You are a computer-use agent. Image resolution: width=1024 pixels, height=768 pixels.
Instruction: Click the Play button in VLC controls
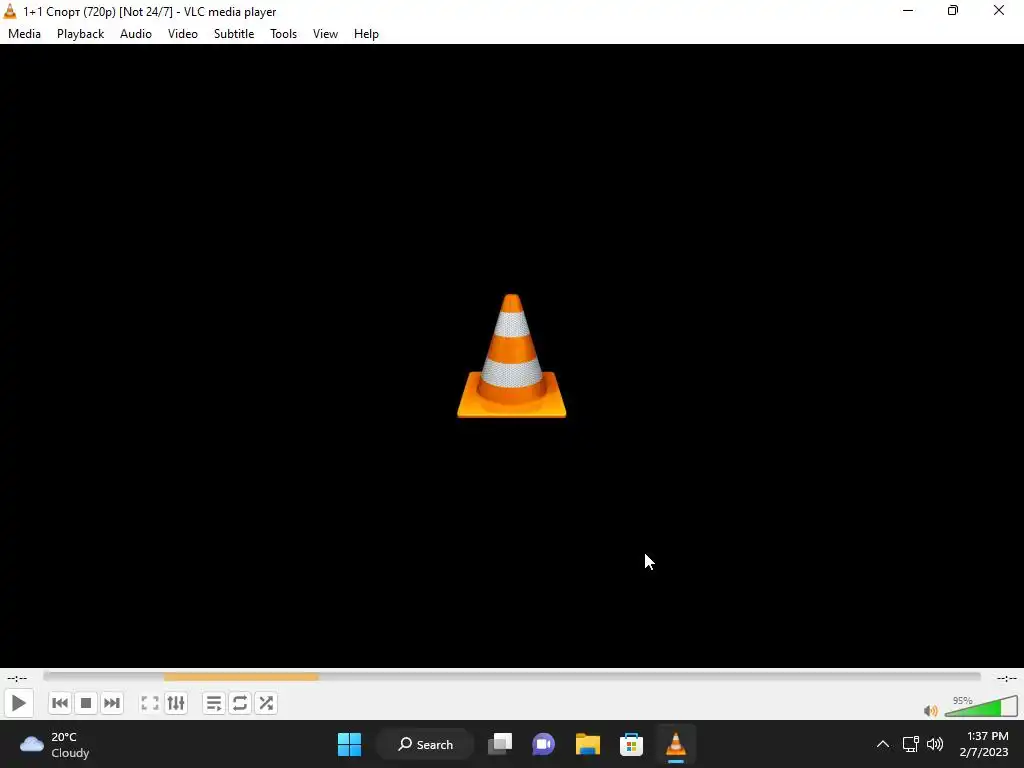(18, 703)
